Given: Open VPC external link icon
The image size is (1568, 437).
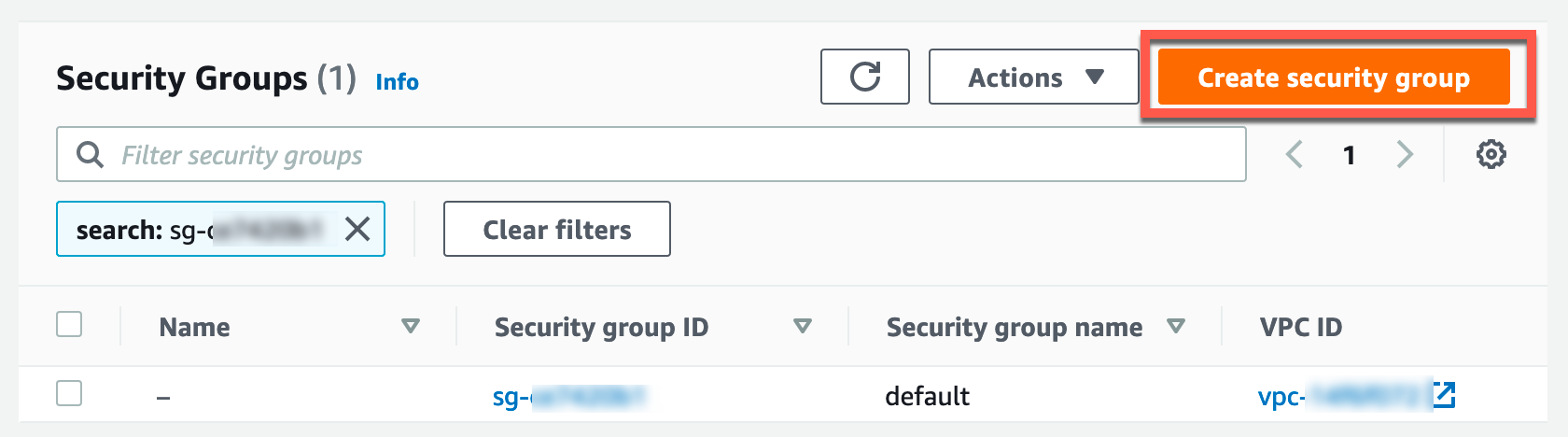Looking at the screenshot, I should coord(1444,395).
